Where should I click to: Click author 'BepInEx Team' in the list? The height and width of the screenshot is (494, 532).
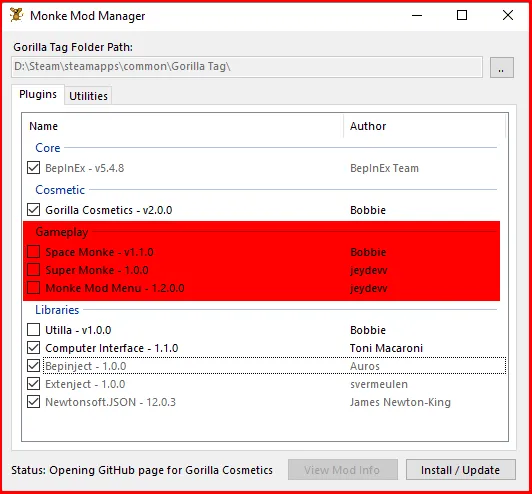pos(384,168)
